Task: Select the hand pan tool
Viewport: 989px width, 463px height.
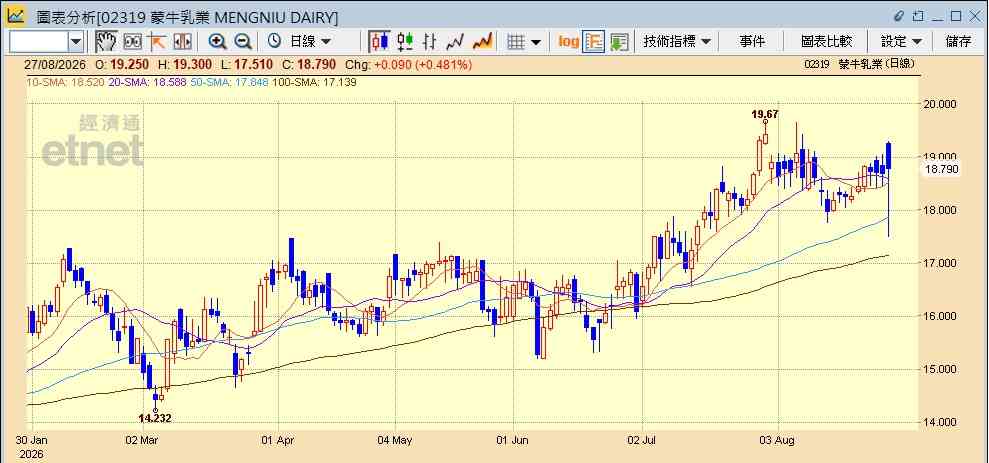Action: pyautogui.click(x=106, y=42)
